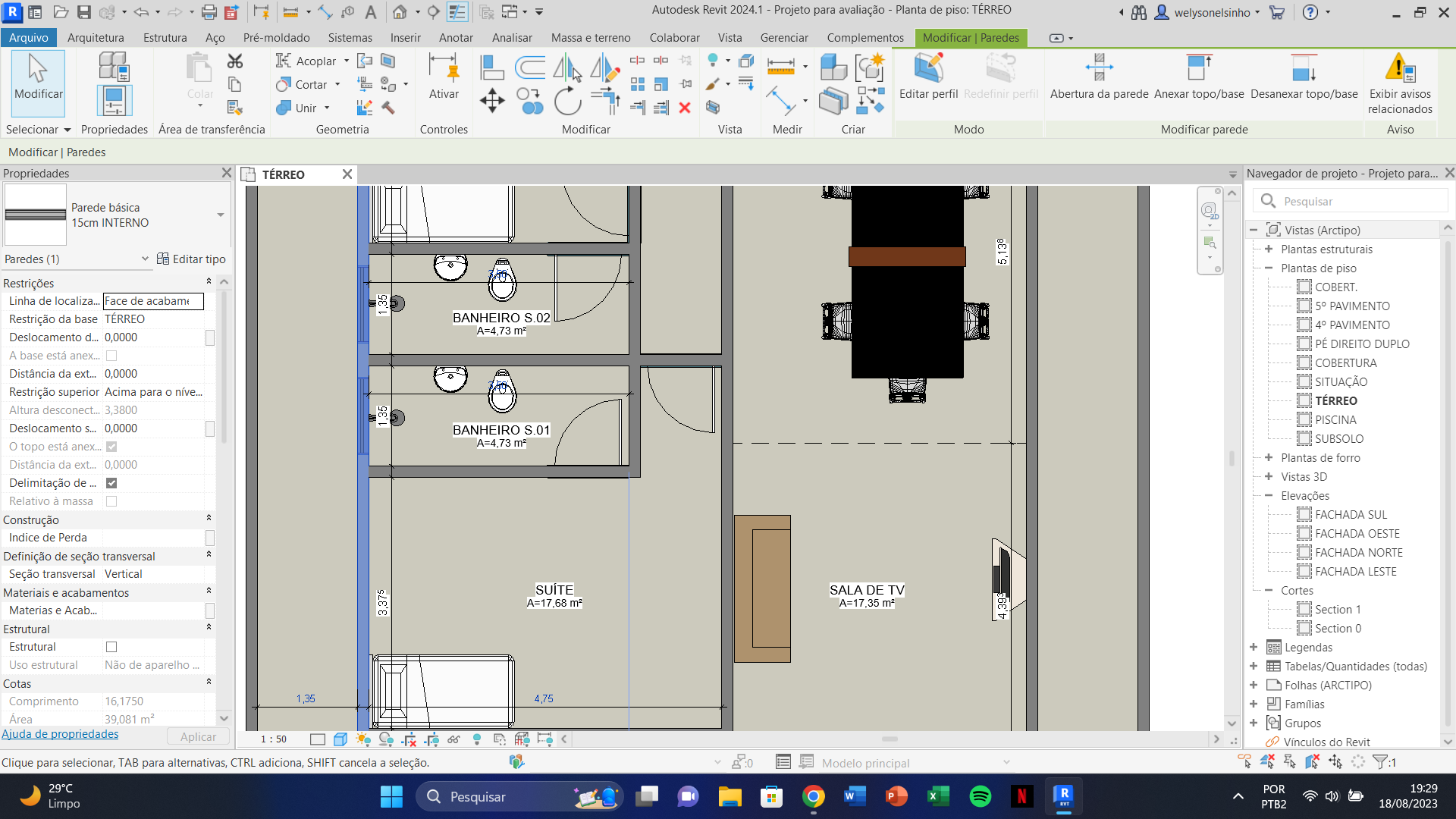The height and width of the screenshot is (819, 1456).
Task: Select the Move tool in Modificar panel
Action: coord(492,101)
